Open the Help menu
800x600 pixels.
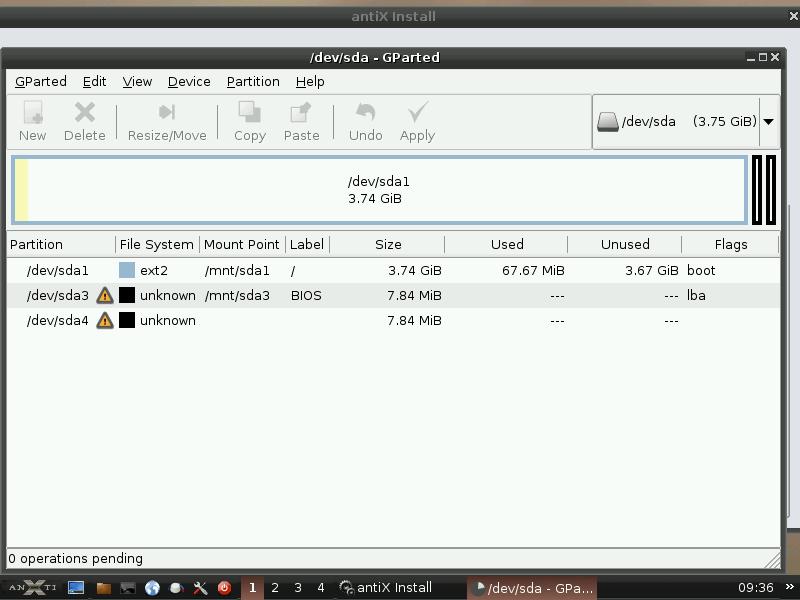pyautogui.click(x=310, y=82)
